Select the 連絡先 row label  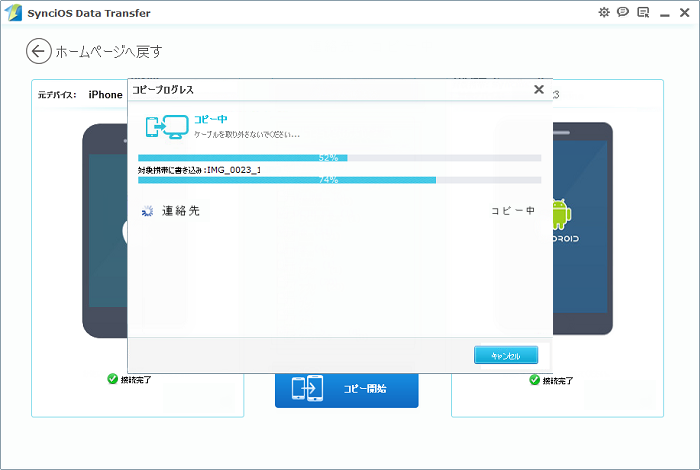[x=180, y=211]
